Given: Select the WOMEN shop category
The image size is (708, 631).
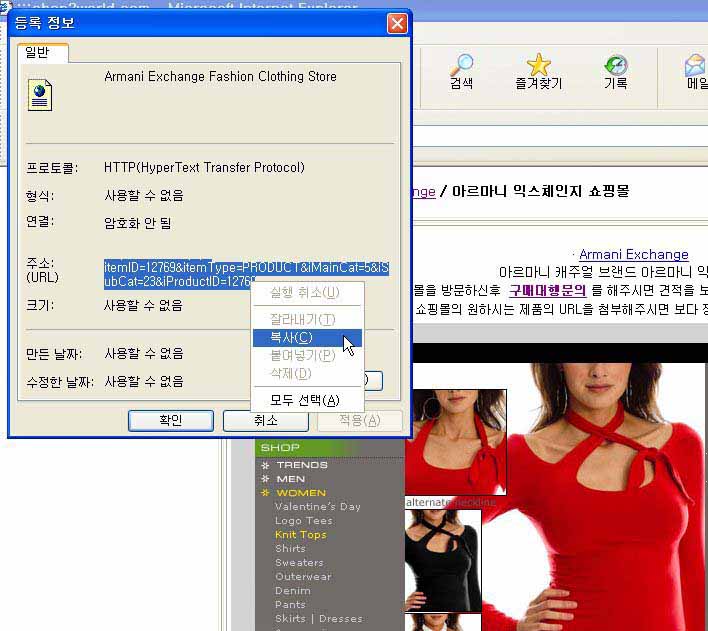Looking at the screenshot, I should click(x=300, y=493).
